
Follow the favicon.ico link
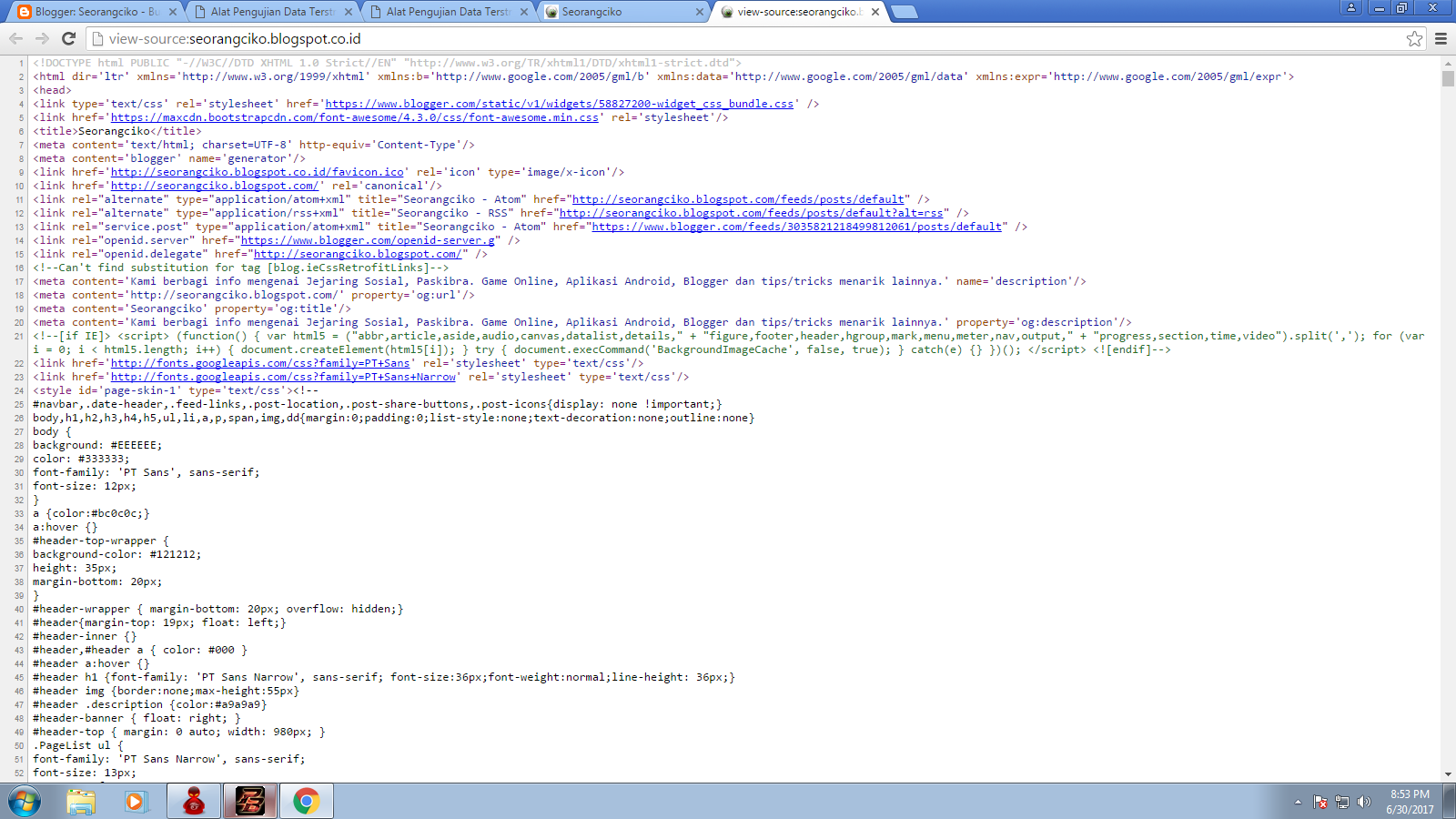[258, 172]
